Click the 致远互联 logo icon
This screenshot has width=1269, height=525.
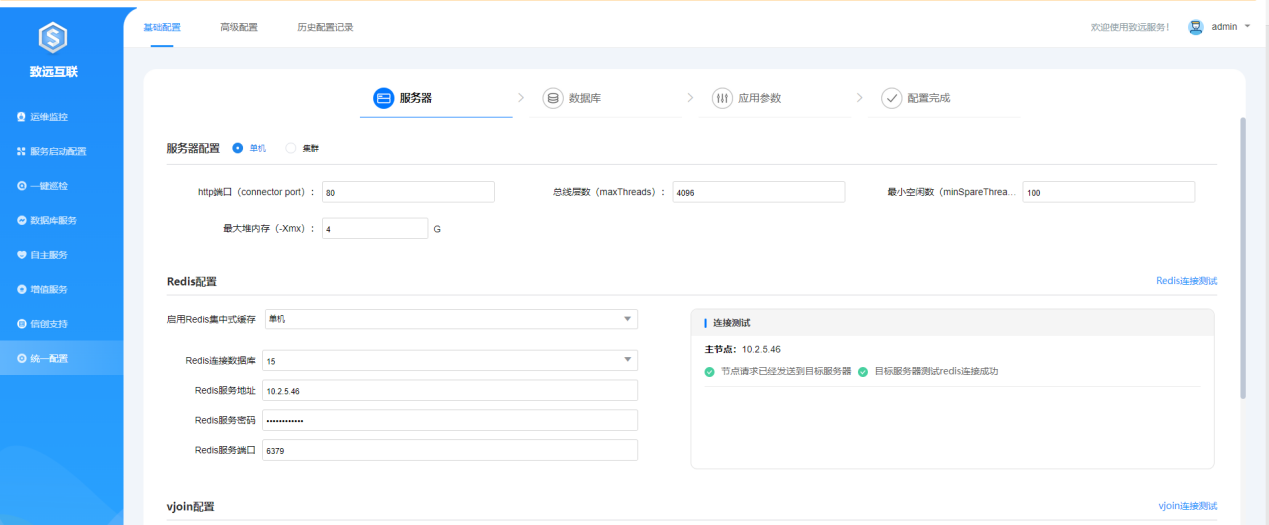[52, 38]
